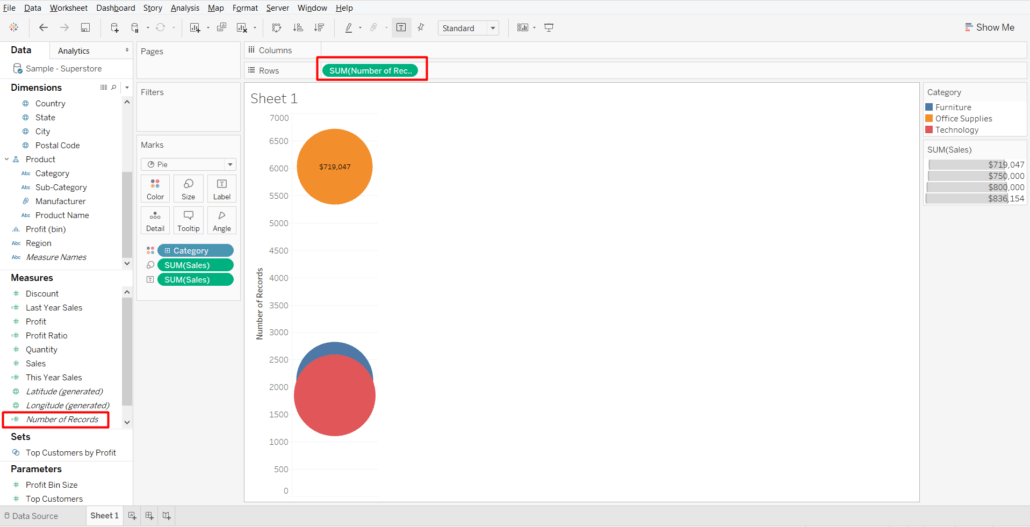
Task: Click the orange Office Supplies pie mark
Action: [334, 167]
